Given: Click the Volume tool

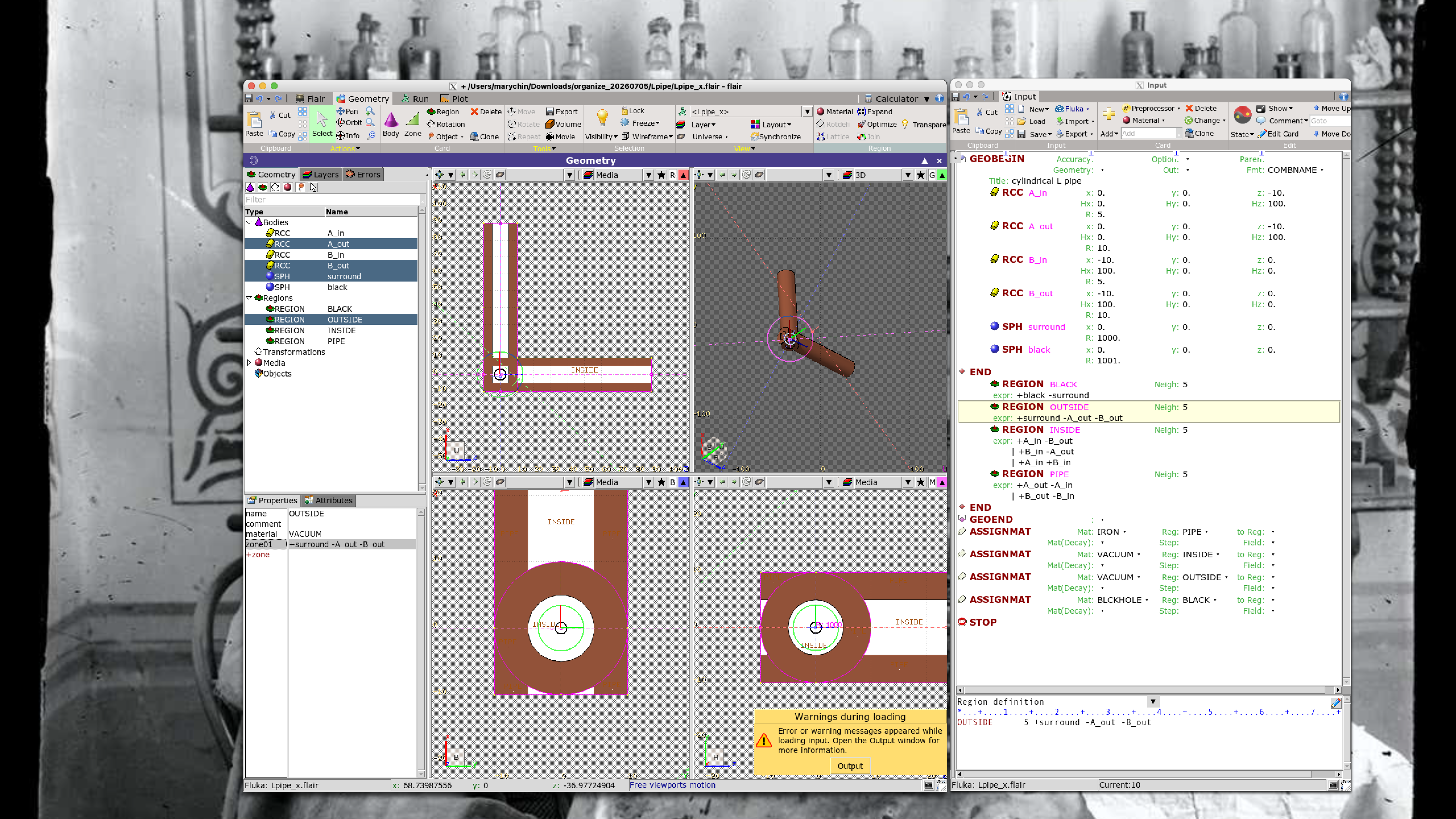Looking at the screenshot, I should (563, 124).
